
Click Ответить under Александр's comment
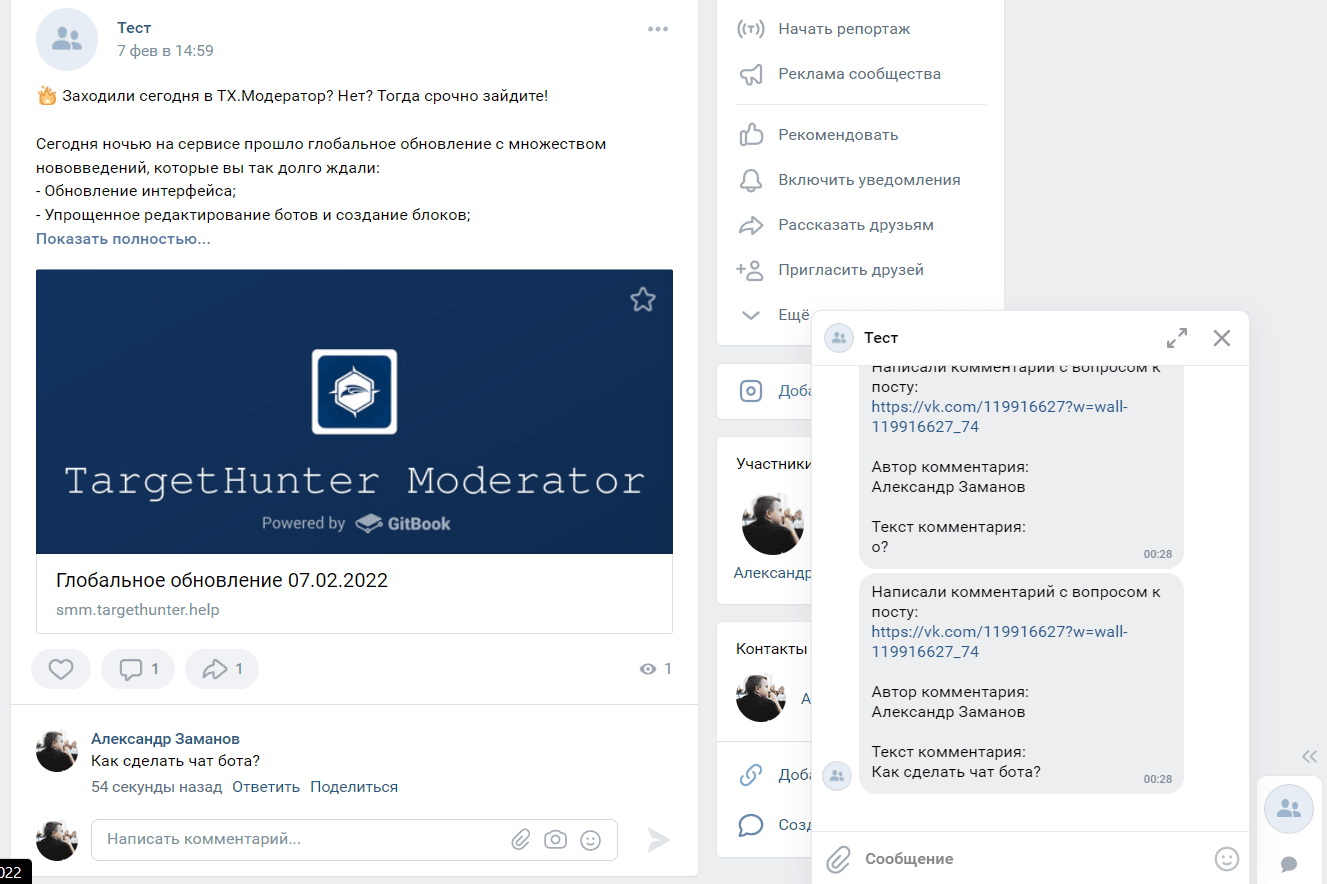(266, 787)
